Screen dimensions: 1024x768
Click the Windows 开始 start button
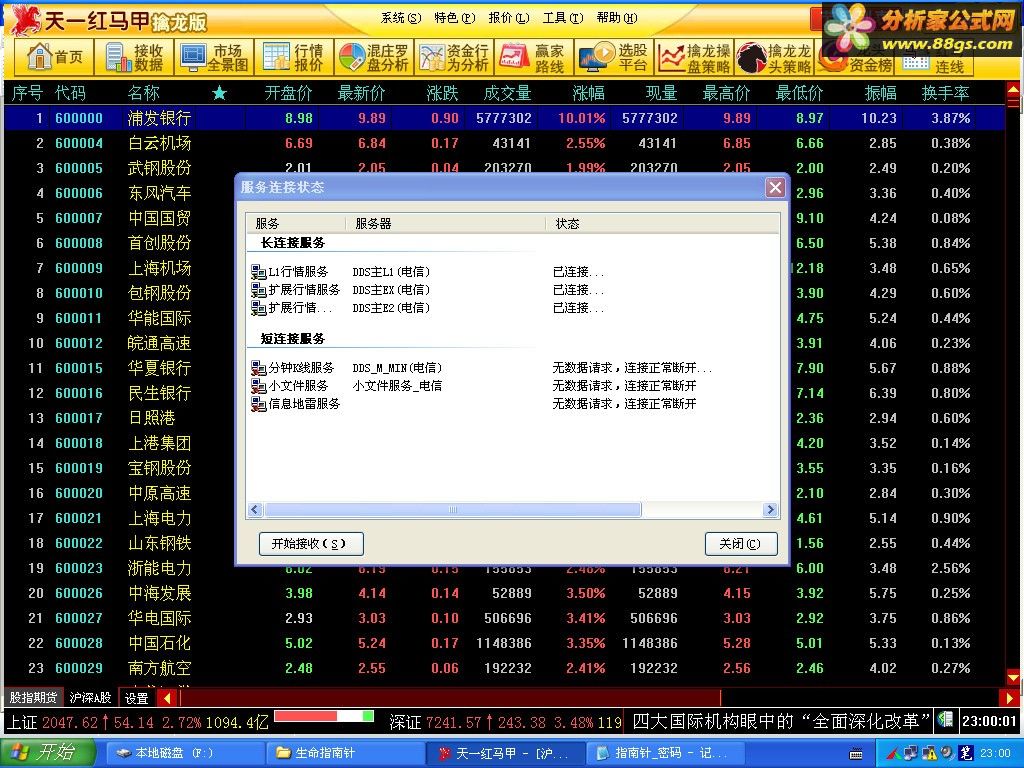(47, 752)
